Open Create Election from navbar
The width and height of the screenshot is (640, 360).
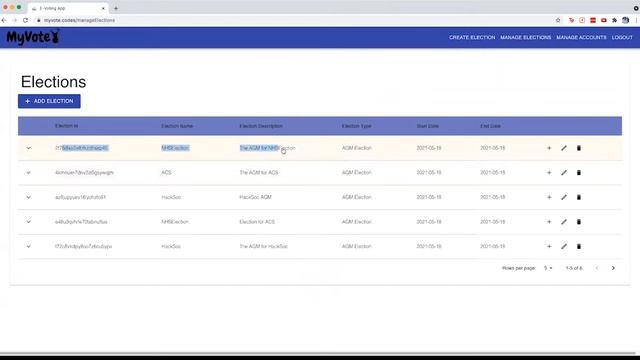[x=472, y=37]
